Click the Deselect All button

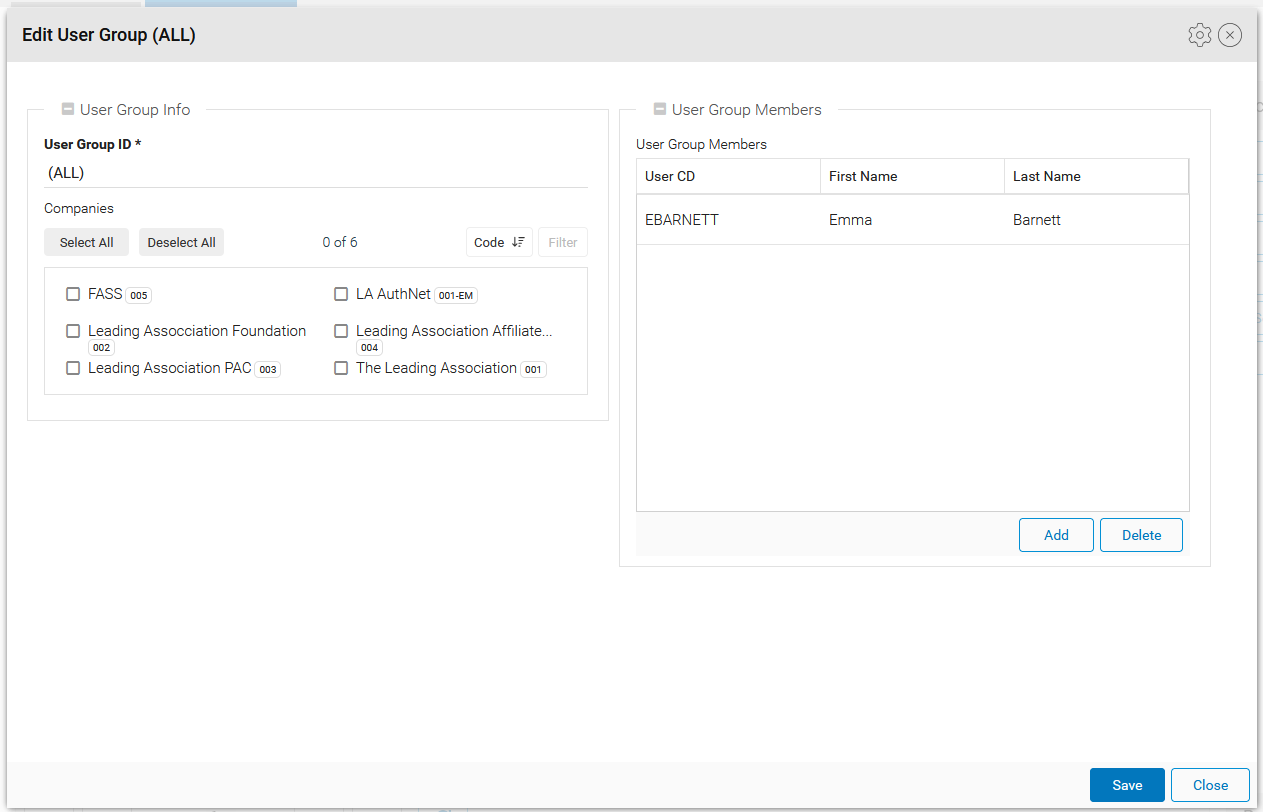tap(181, 242)
